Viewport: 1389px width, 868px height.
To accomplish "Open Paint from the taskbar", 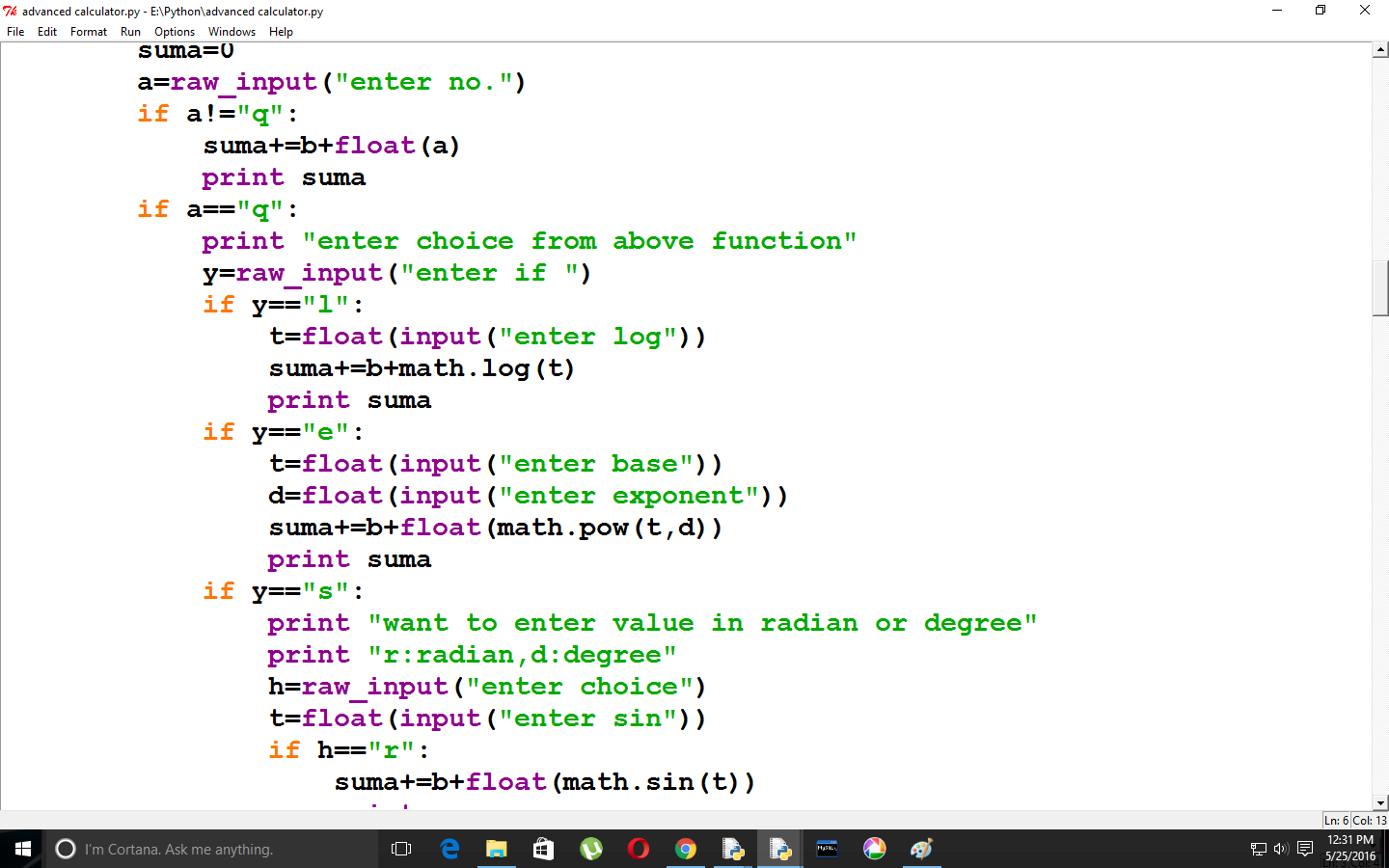I will [x=921, y=849].
